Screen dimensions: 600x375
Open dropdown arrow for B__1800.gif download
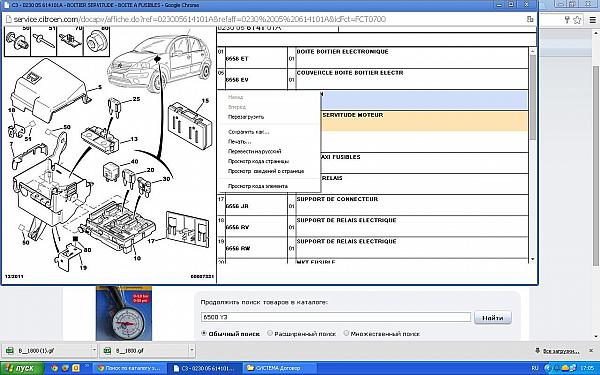tap(192, 351)
